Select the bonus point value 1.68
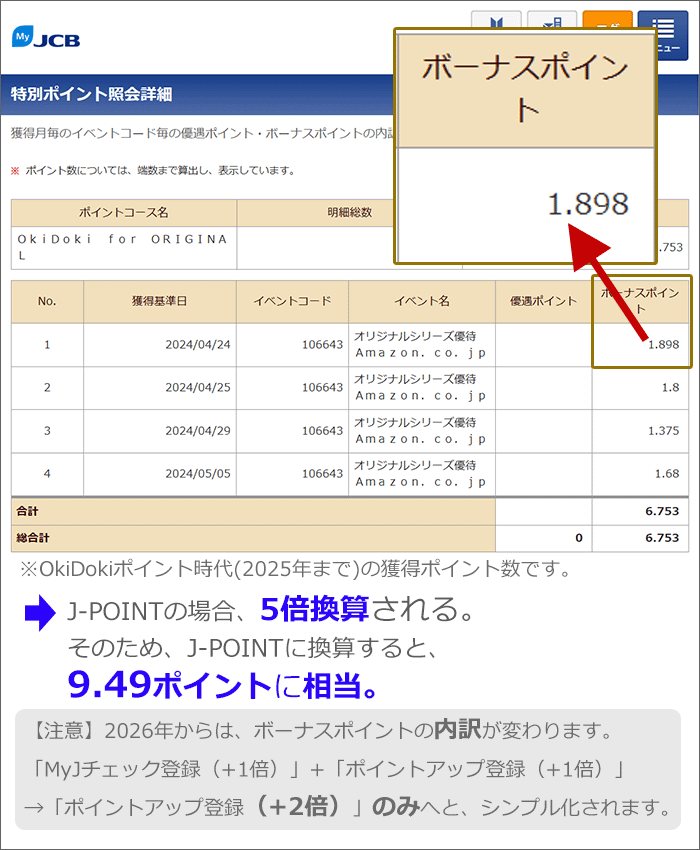This screenshot has width=700, height=850. pos(667,474)
